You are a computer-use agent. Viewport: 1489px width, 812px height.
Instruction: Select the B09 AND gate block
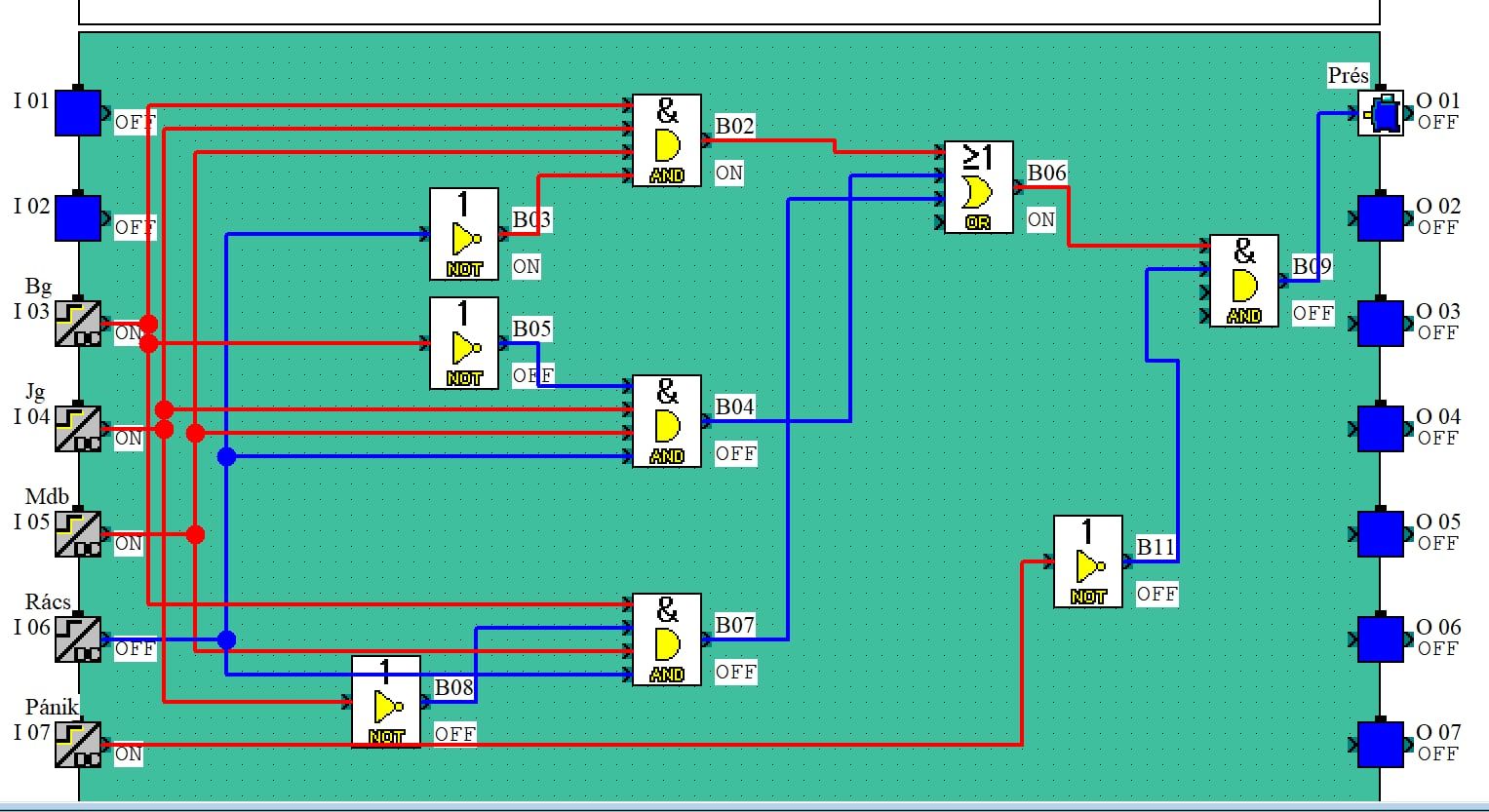tap(1244, 281)
